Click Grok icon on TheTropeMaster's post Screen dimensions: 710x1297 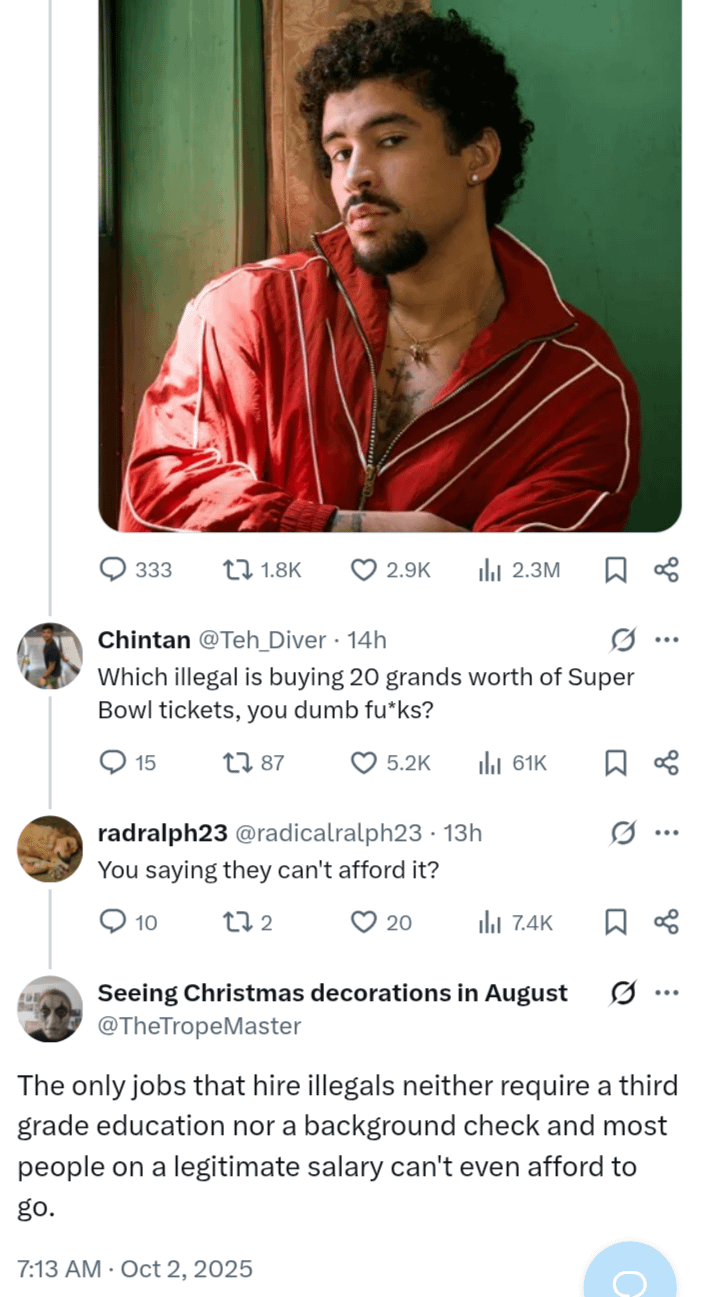click(623, 993)
